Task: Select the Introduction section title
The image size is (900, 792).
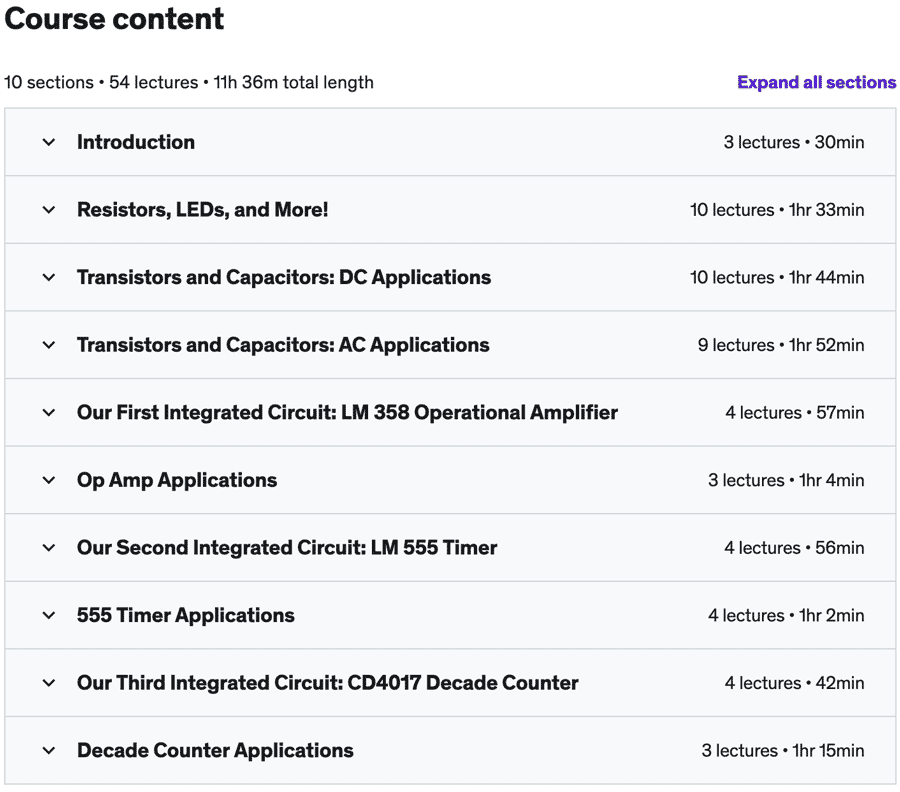Action: click(136, 142)
